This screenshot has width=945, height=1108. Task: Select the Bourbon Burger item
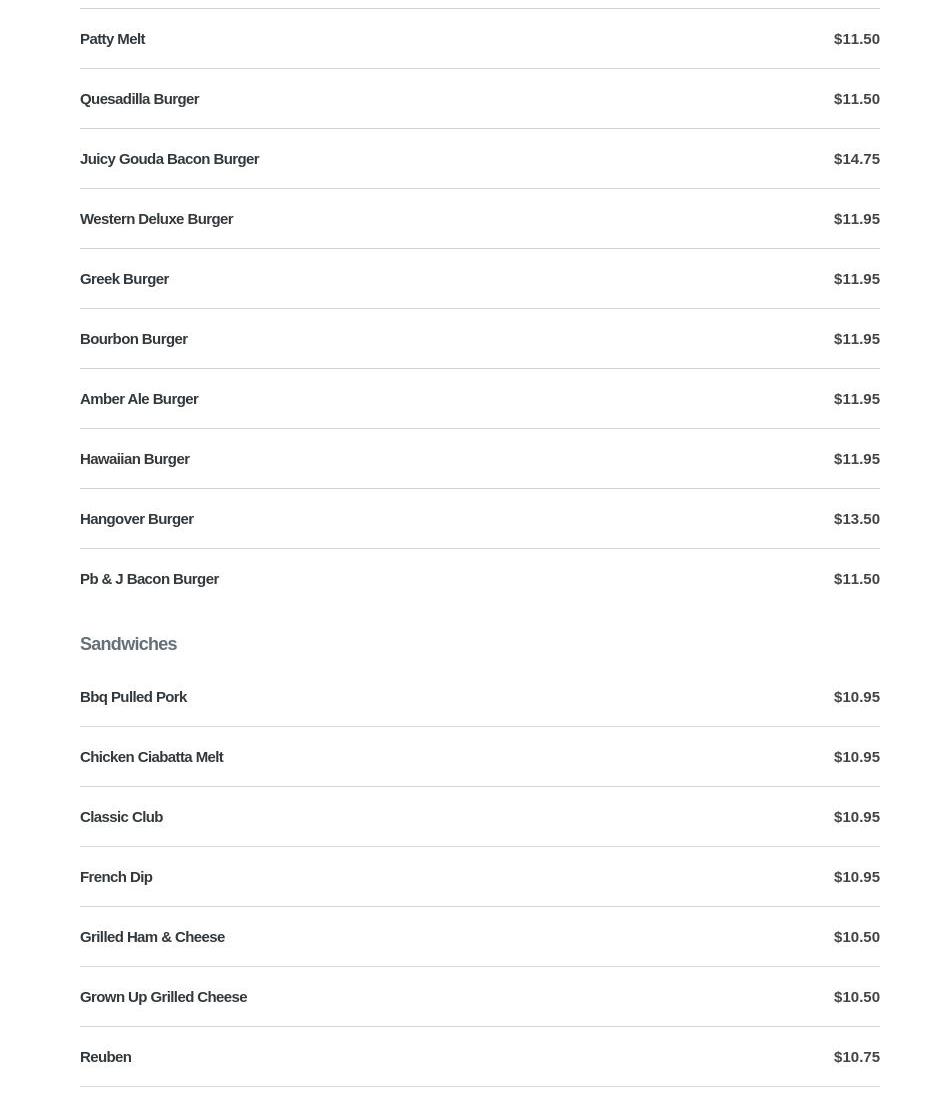pyautogui.click(x=133, y=339)
